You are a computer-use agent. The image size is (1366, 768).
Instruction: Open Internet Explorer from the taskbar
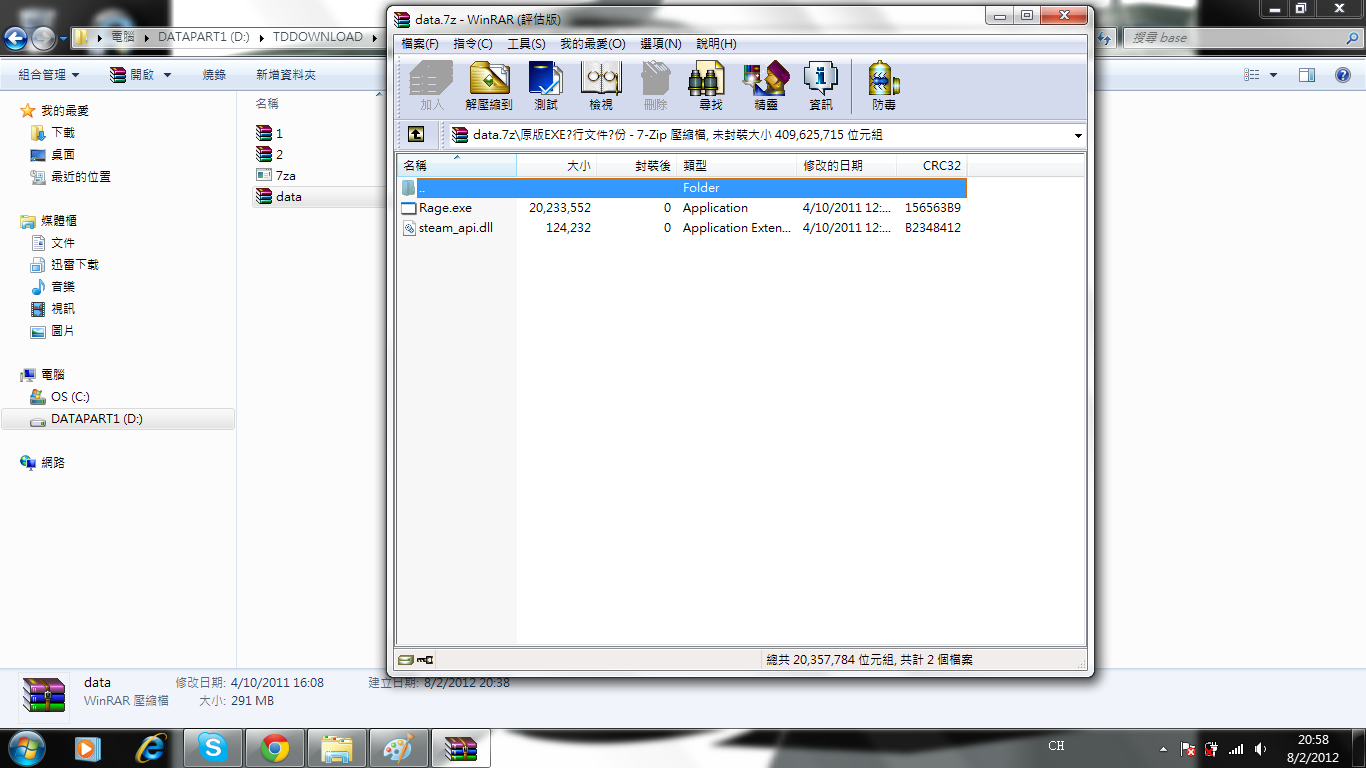click(x=150, y=747)
